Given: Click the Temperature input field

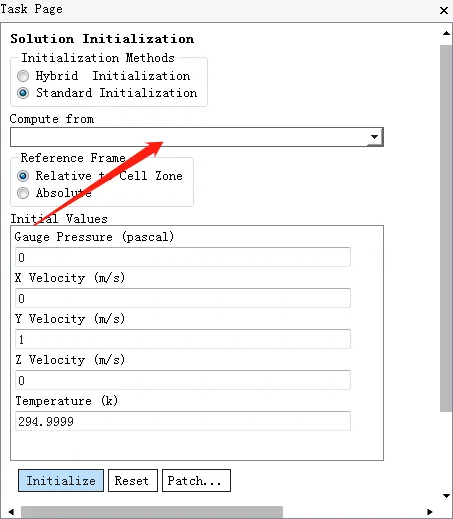Looking at the screenshot, I should click(x=183, y=421).
